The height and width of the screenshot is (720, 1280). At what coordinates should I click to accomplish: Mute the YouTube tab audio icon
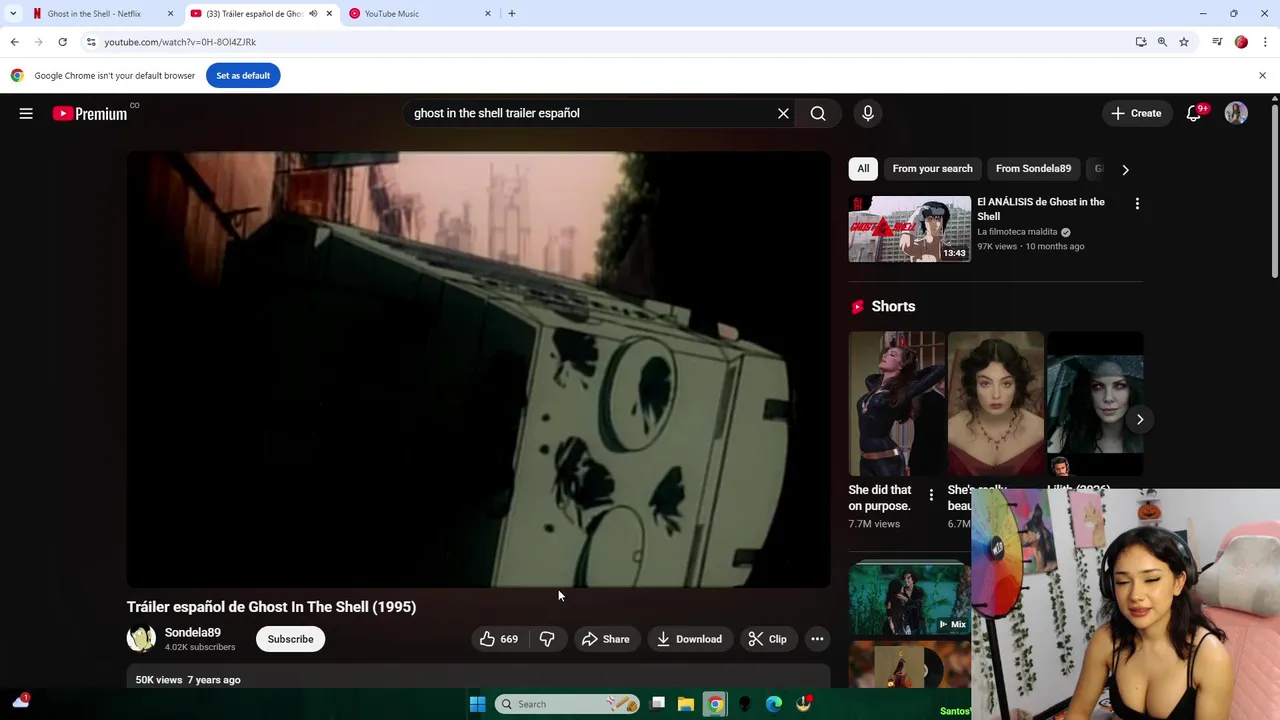313,14
